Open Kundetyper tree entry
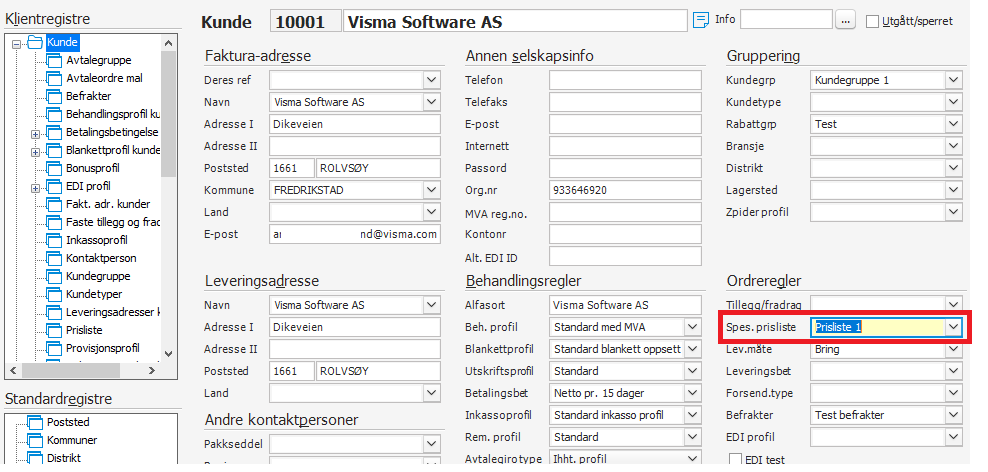This screenshot has width=988, height=472. coord(94,294)
